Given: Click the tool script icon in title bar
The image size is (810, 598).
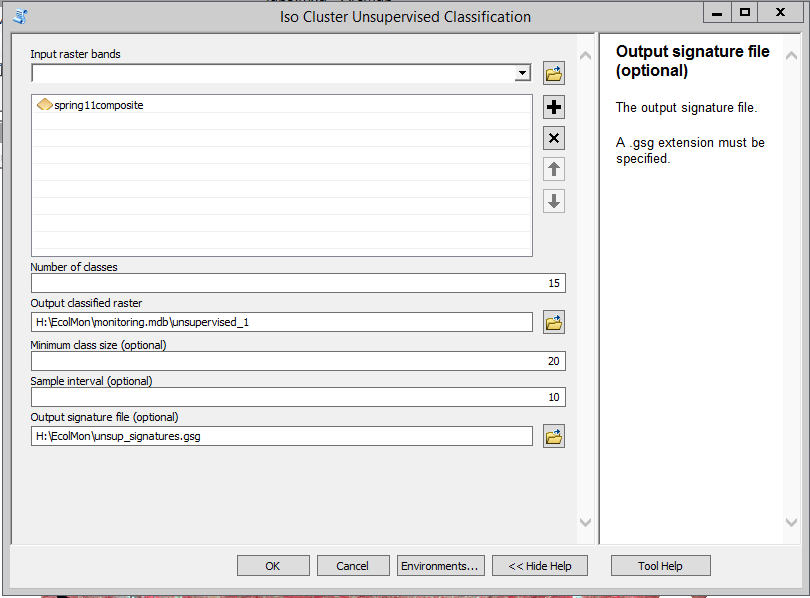Looking at the screenshot, I should [20, 17].
